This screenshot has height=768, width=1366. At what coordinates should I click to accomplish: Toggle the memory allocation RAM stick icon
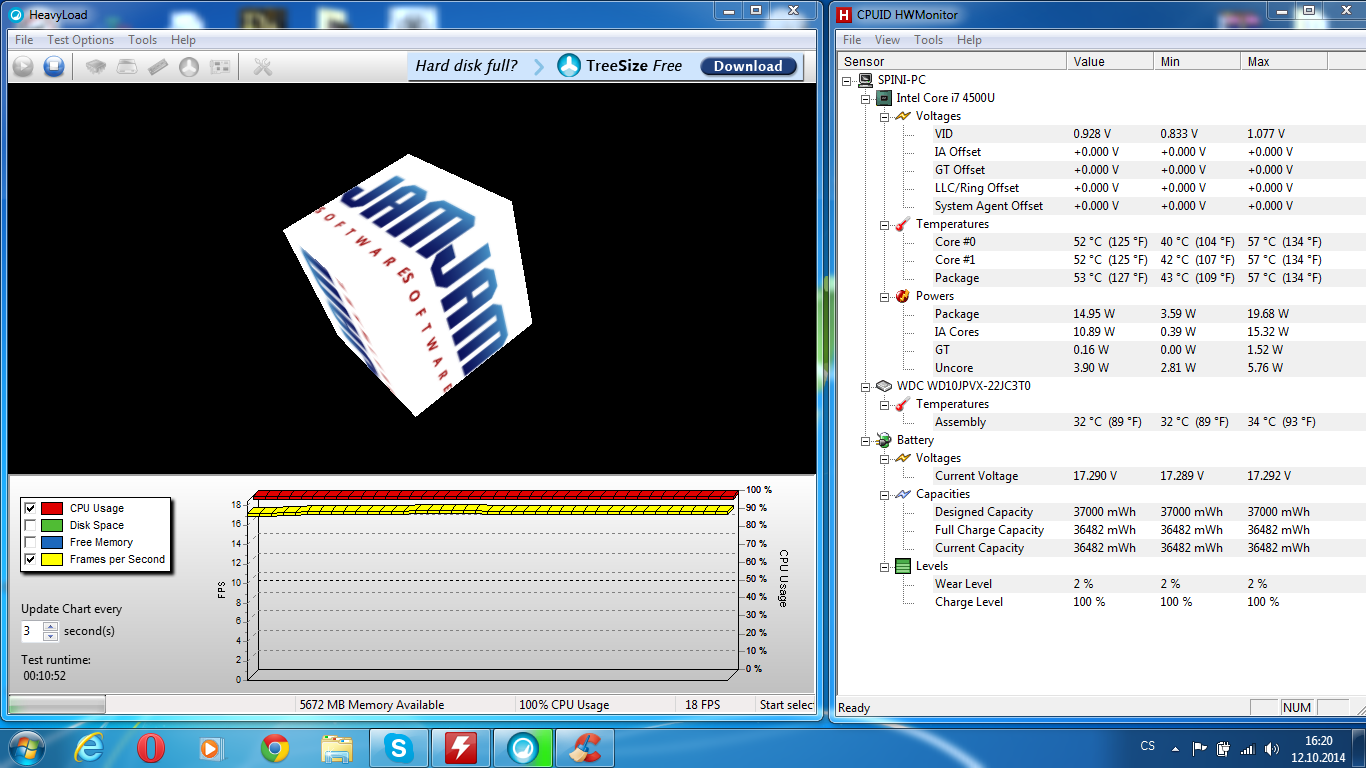(158, 67)
